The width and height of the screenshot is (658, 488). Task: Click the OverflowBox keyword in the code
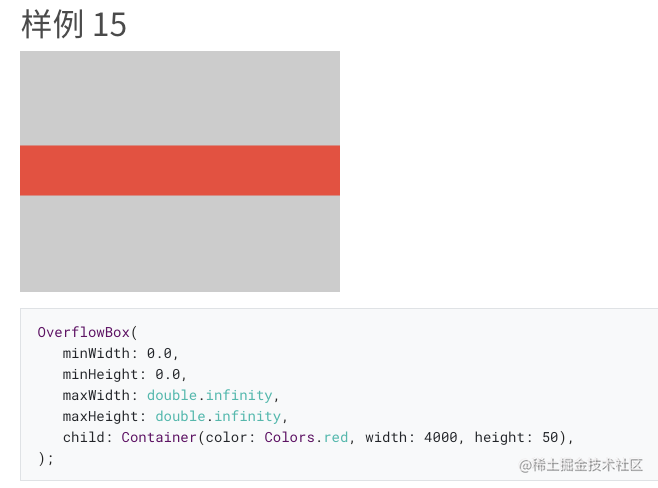pos(84,332)
